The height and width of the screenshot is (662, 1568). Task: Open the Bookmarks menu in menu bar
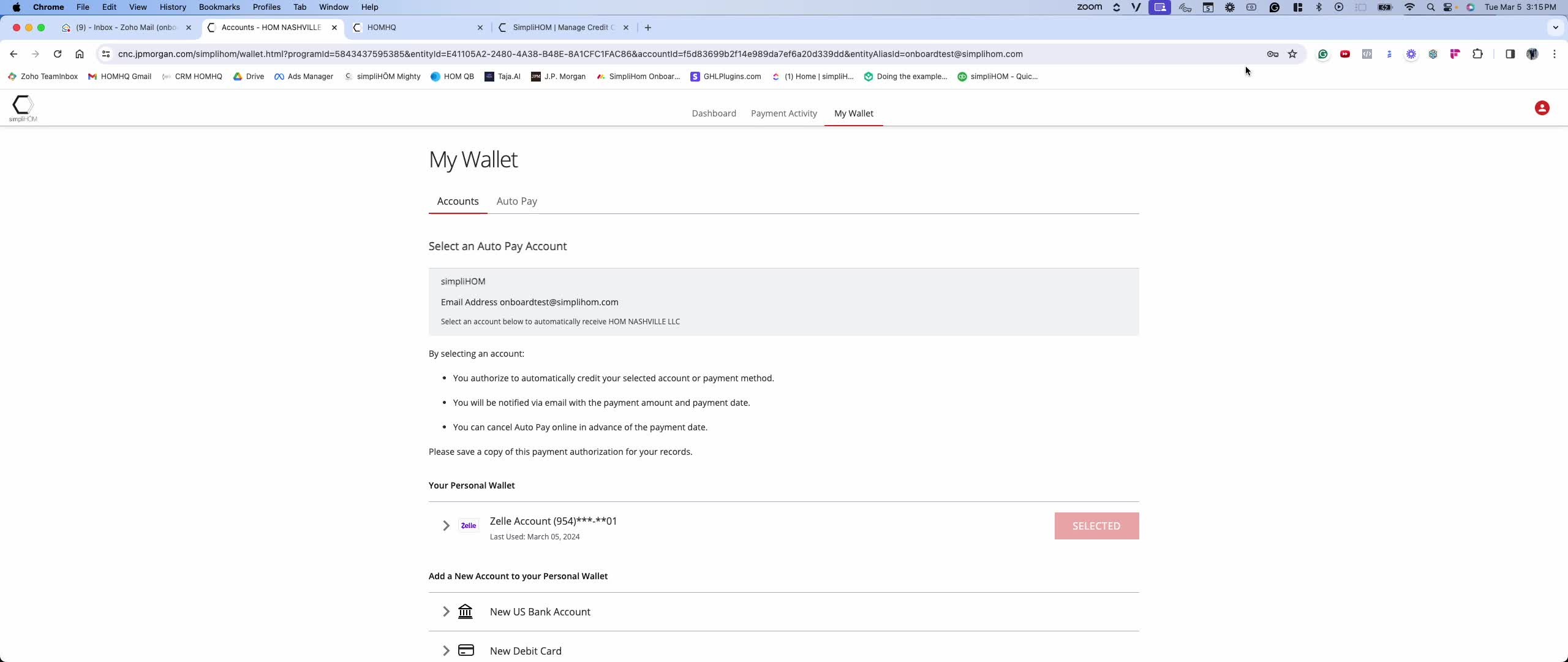point(219,7)
